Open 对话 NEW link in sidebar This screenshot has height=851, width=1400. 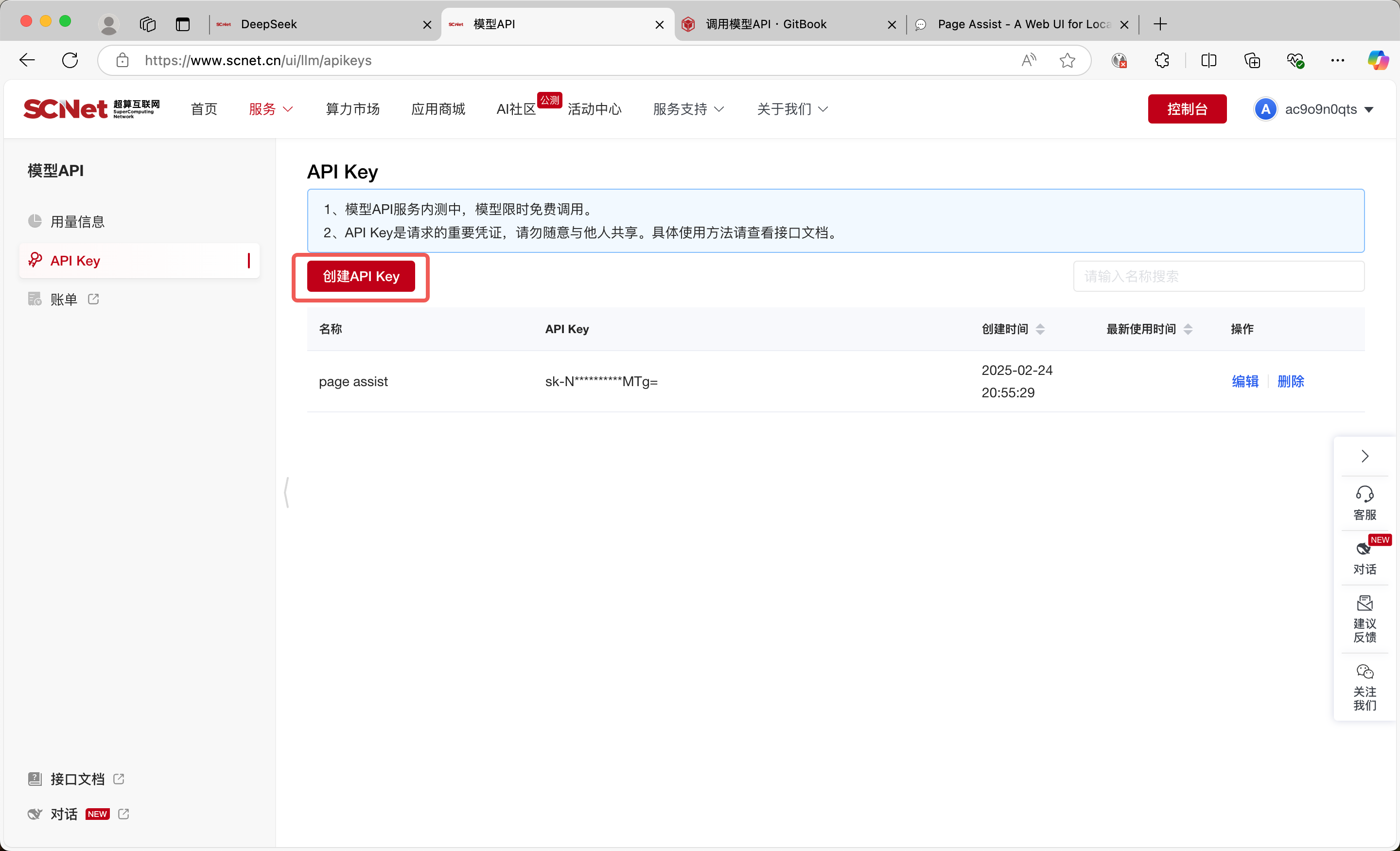78,814
